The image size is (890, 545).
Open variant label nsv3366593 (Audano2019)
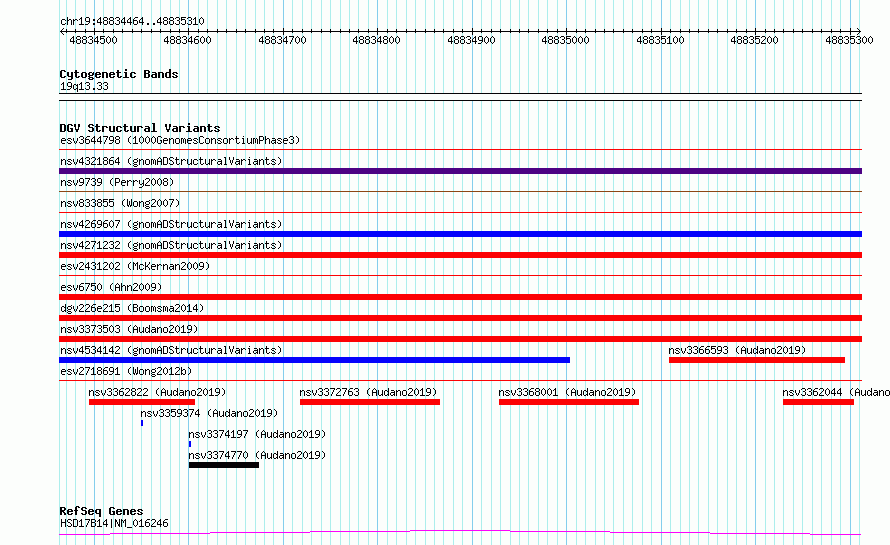click(737, 350)
